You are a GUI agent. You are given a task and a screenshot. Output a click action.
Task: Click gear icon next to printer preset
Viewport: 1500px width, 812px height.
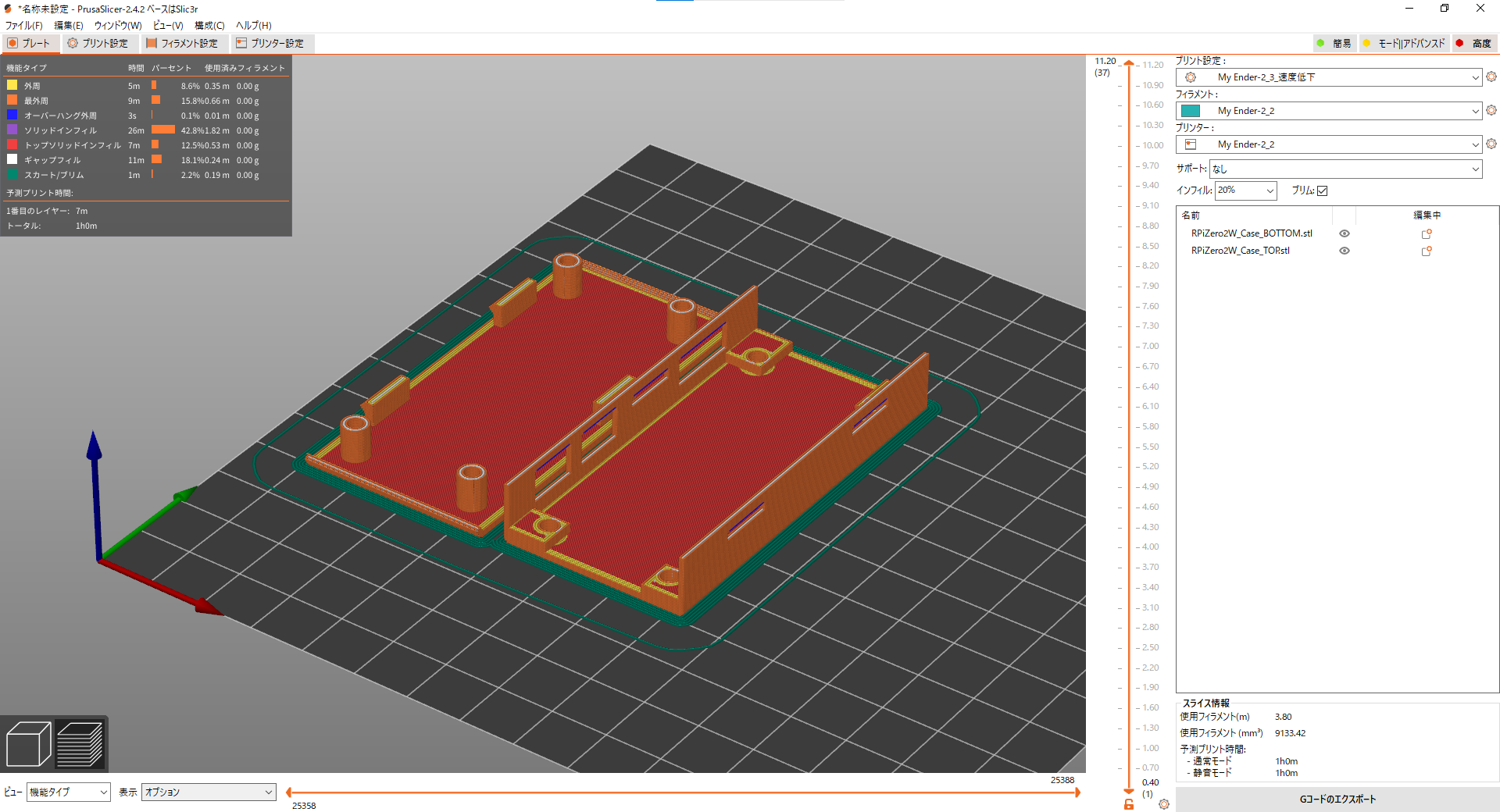[1491, 144]
